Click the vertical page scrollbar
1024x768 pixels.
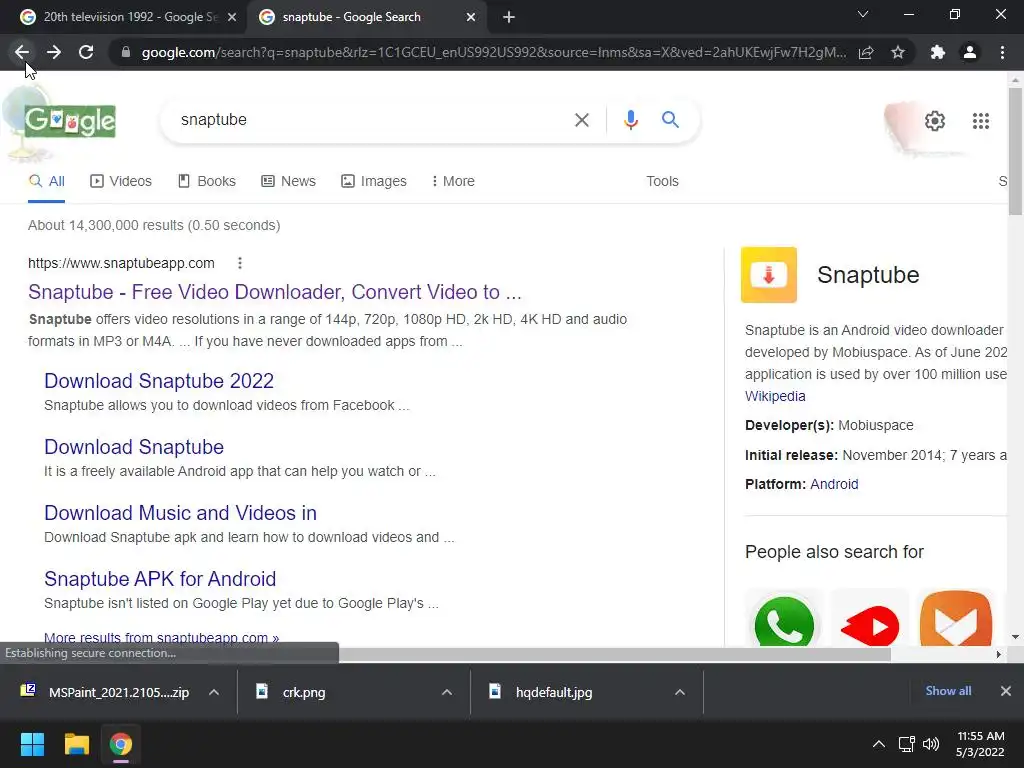(1015, 150)
